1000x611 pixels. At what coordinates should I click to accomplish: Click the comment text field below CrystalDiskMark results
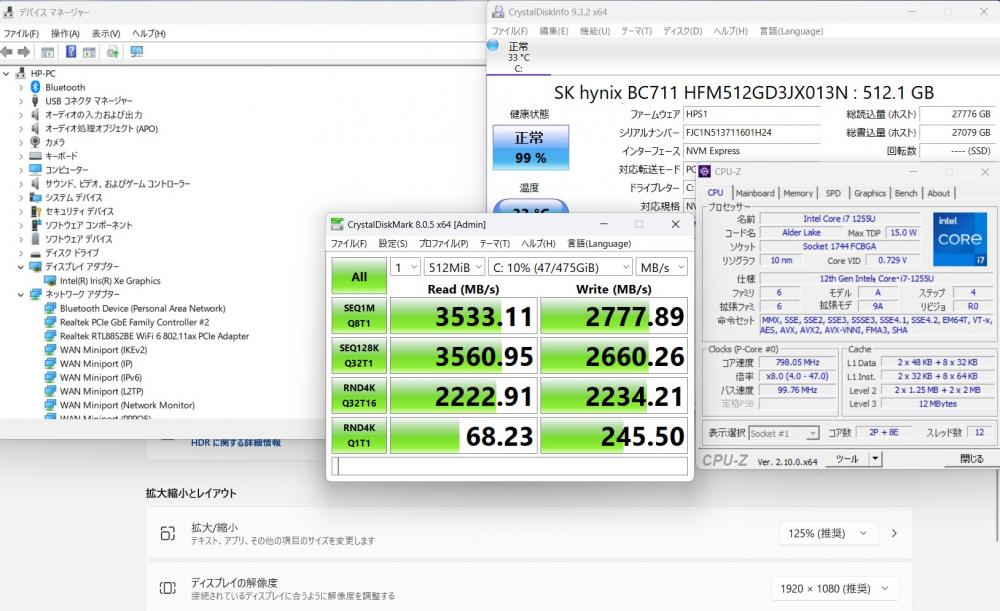(510, 466)
